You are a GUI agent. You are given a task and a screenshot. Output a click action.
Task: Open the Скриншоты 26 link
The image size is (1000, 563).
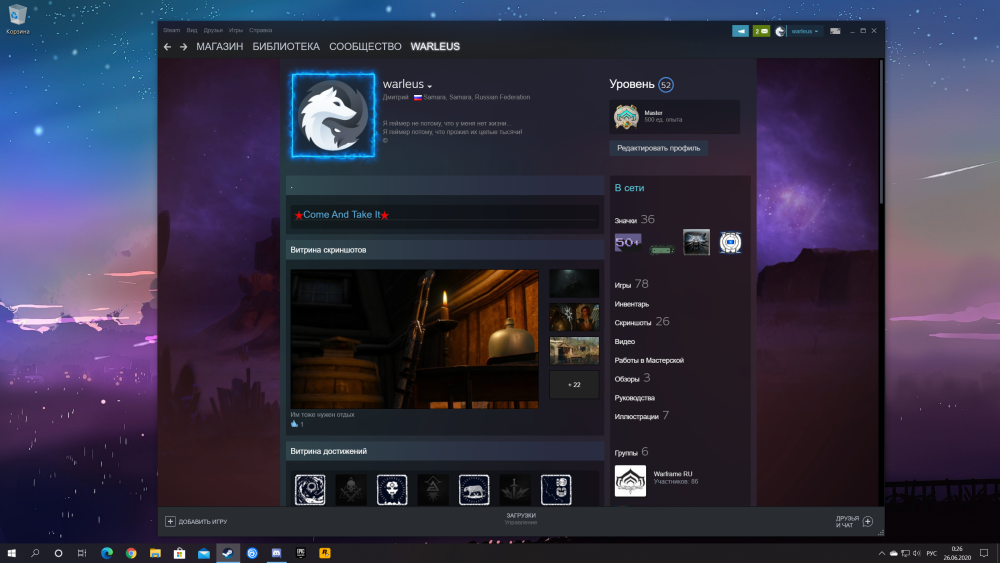point(642,322)
